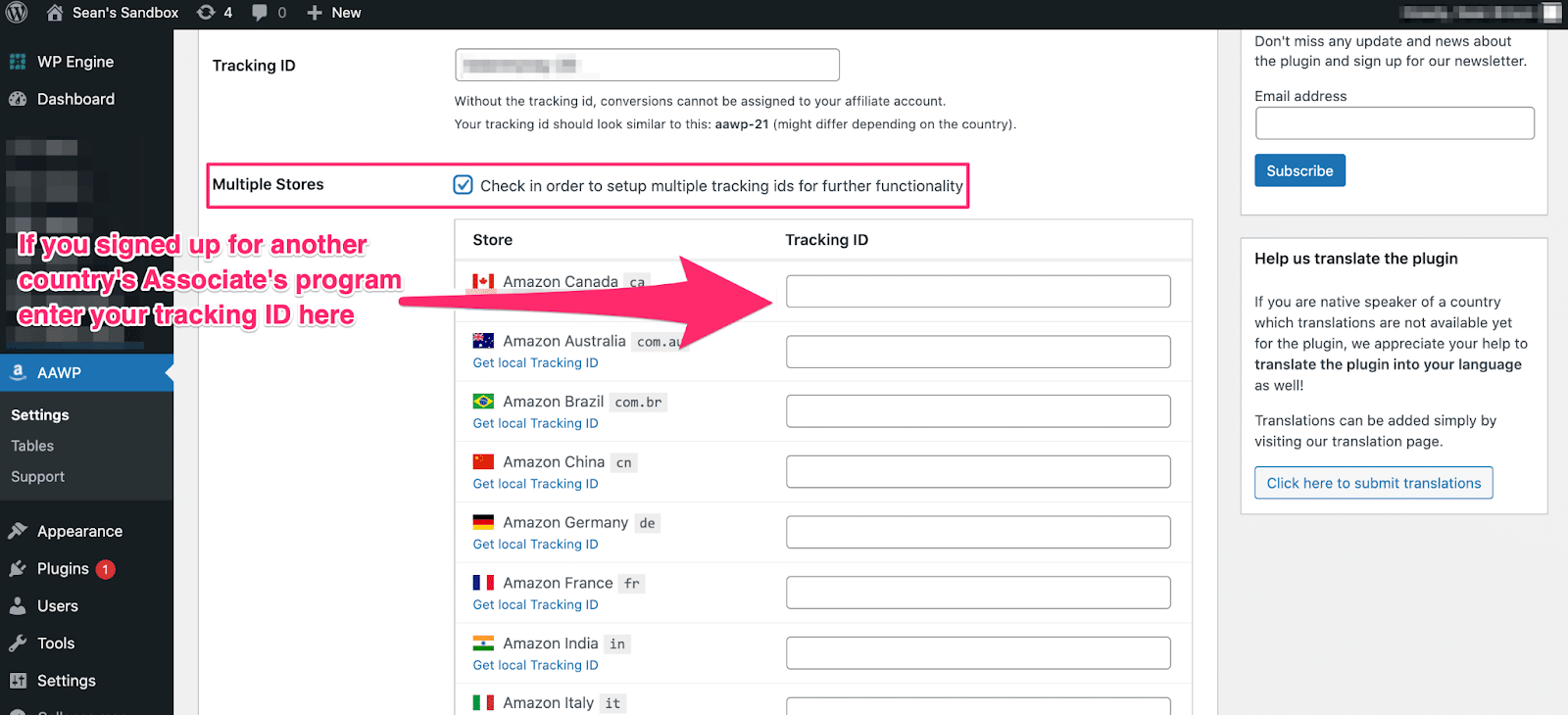Click the Users person icon
This screenshot has height=715, width=1568.
pos(18,605)
